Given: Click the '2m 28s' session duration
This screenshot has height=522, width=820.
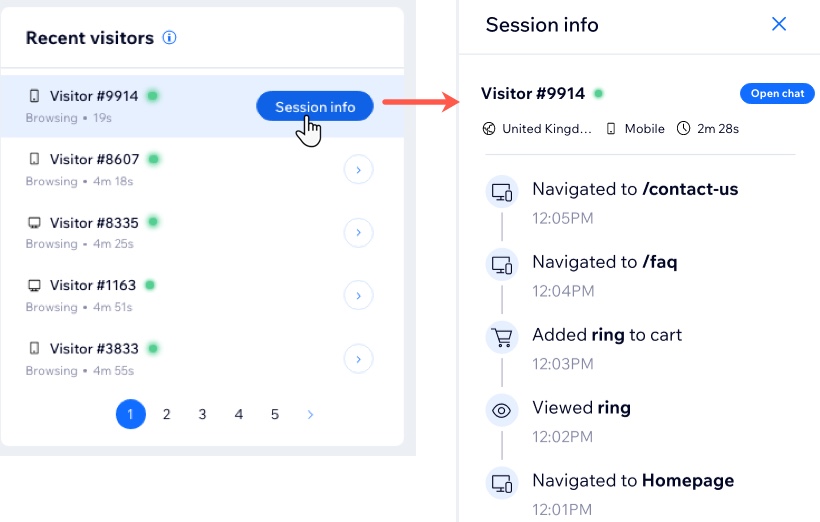Looking at the screenshot, I should point(718,129).
